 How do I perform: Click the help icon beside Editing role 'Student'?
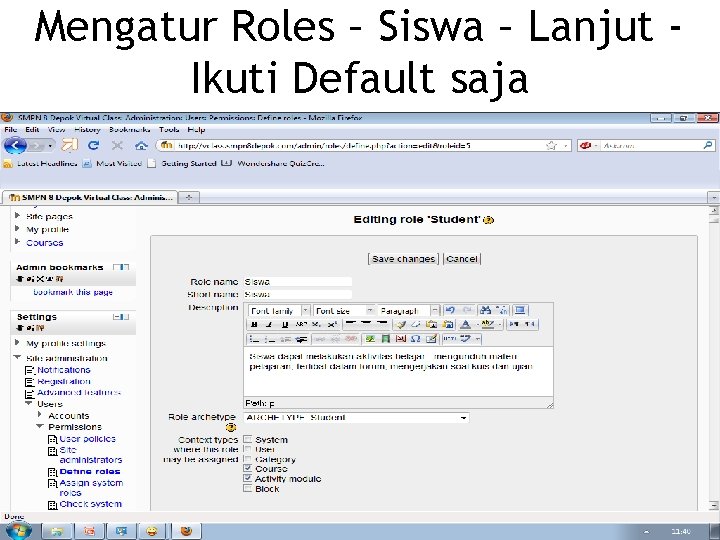489,220
